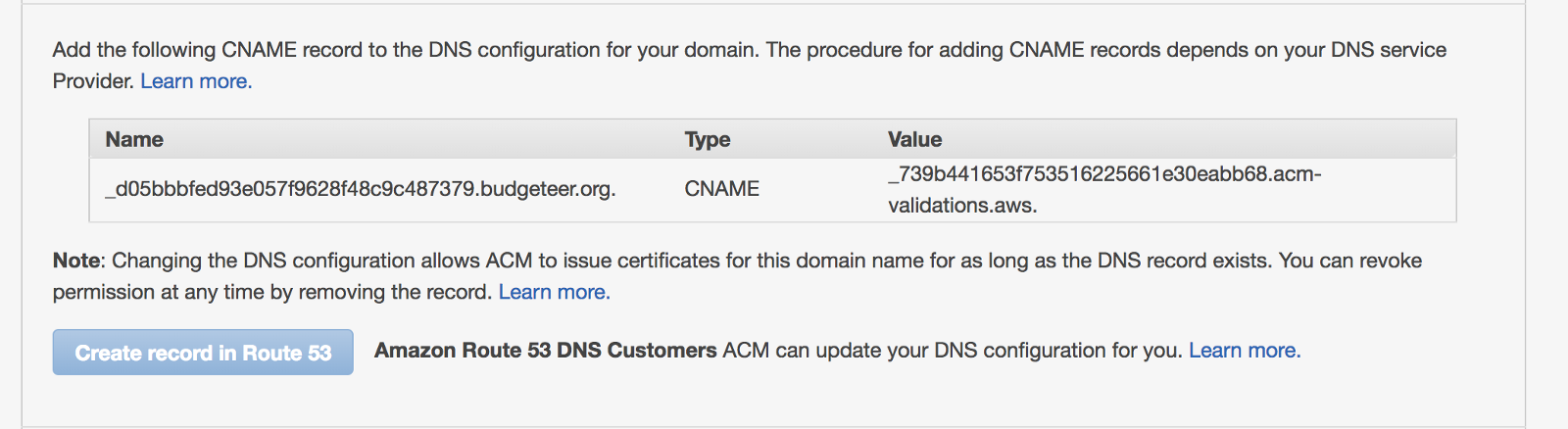Click the word Provider before the first Learn more
This screenshot has width=1568, height=429.
pyautogui.click(x=93, y=81)
